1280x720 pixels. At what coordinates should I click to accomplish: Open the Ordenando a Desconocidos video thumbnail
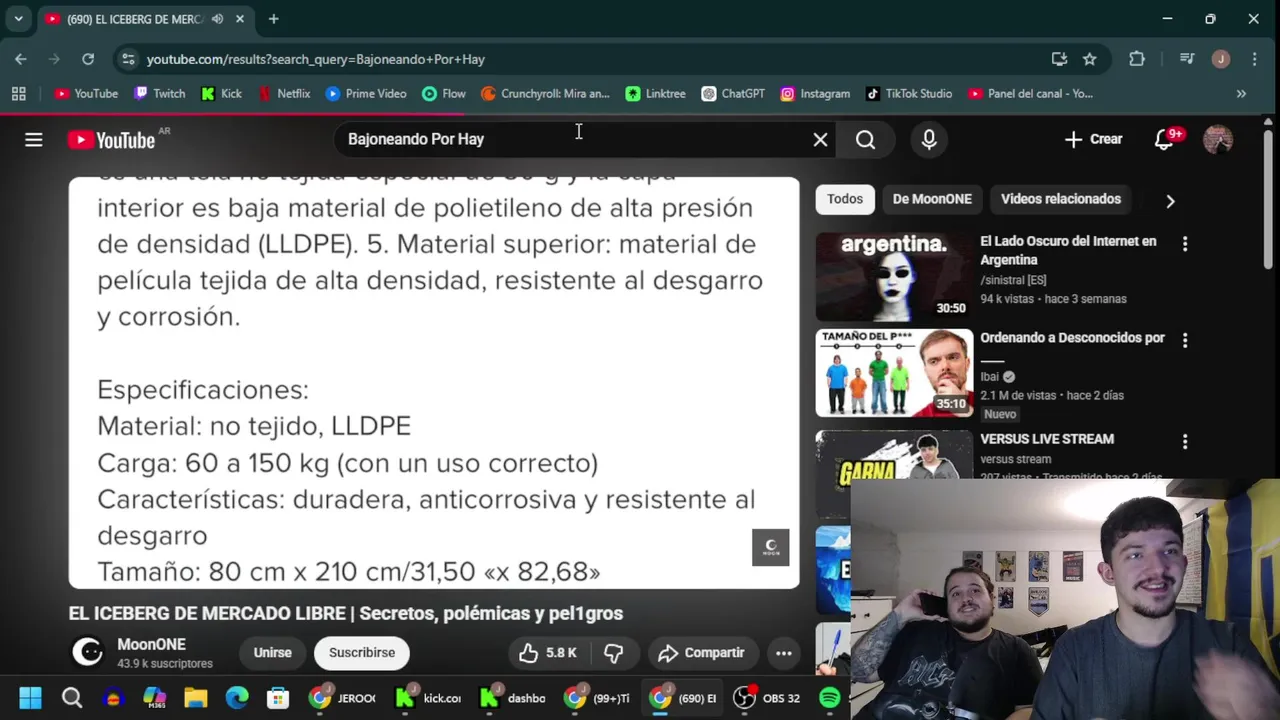click(x=894, y=373)
